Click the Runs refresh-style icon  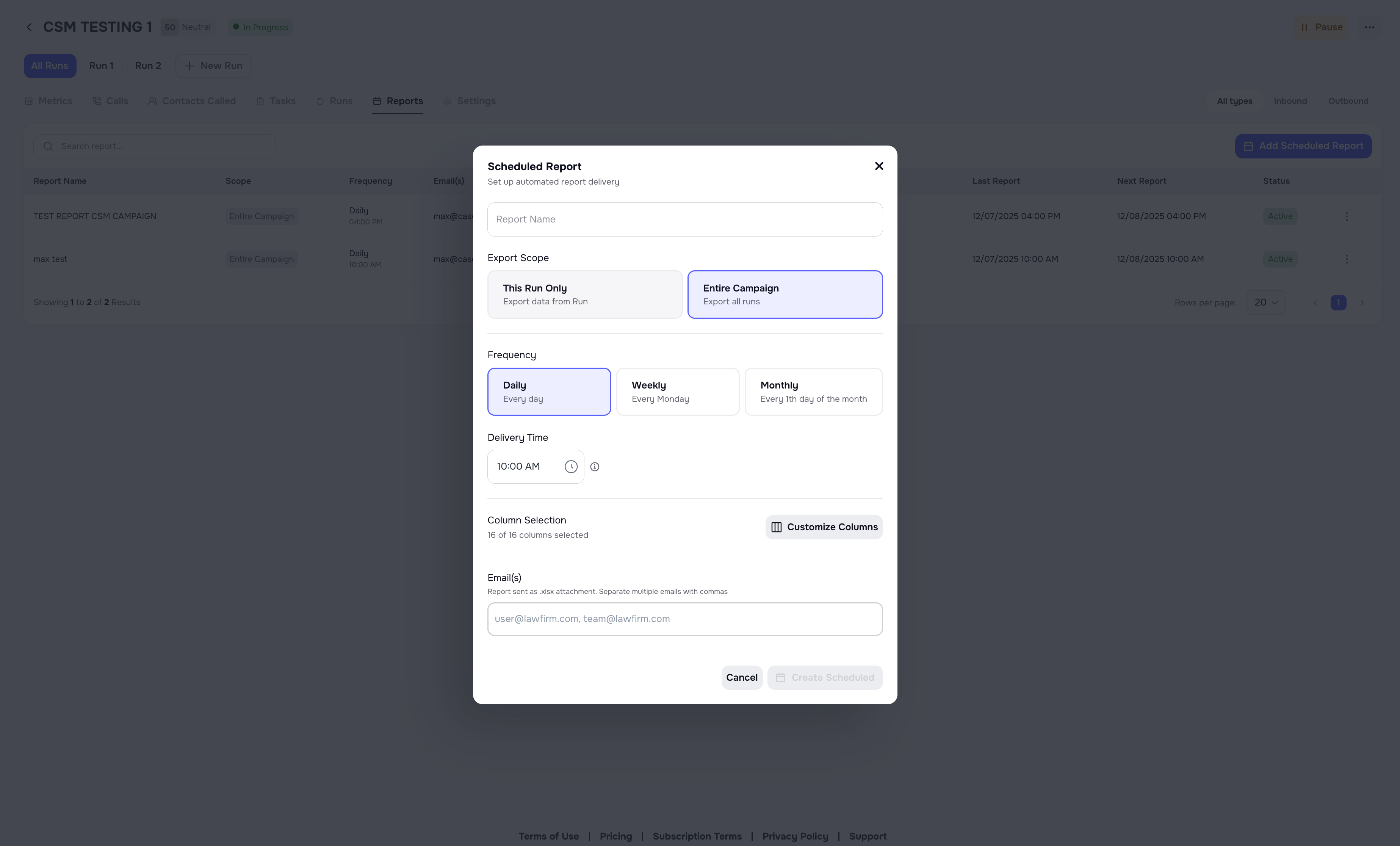[x=320, y=100]
